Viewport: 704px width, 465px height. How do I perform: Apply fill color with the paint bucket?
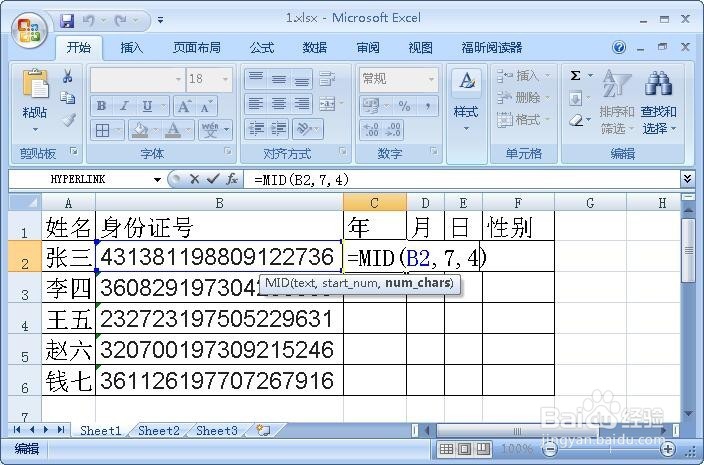pos(140,131)
